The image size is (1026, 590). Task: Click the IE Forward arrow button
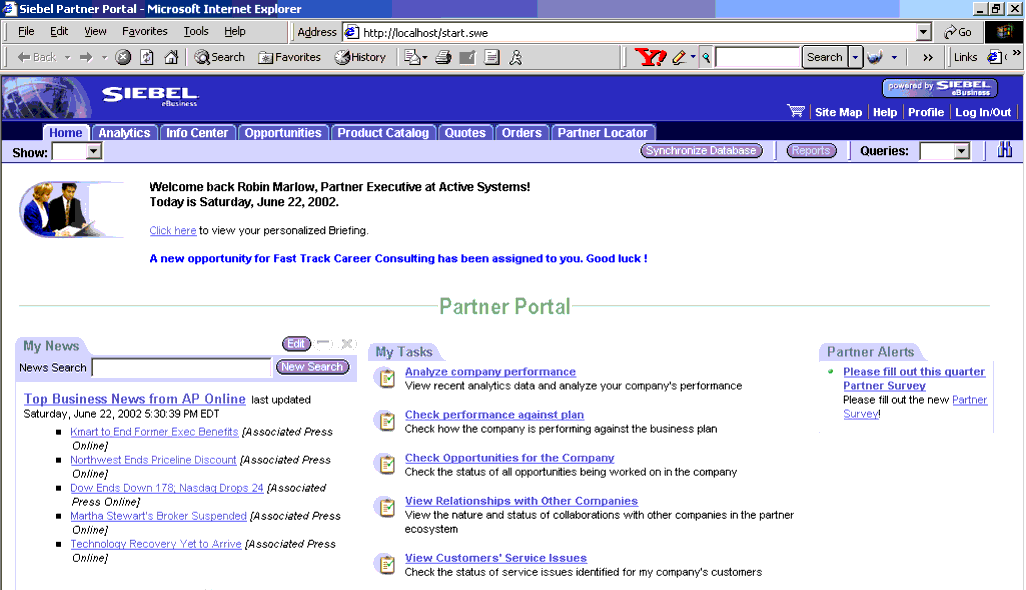click(86, 58)
